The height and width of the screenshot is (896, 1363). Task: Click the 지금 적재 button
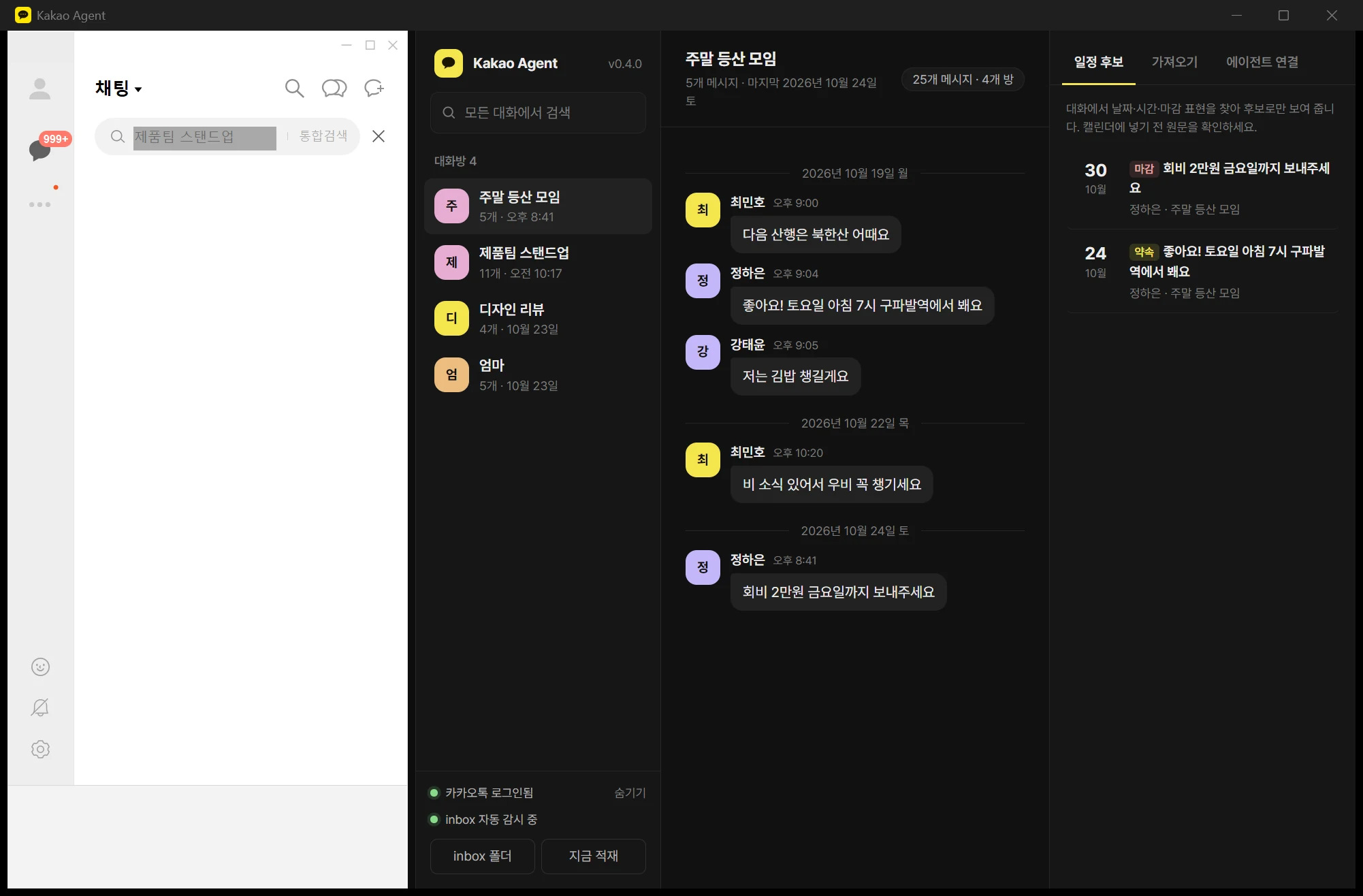[x=594, y=856]
